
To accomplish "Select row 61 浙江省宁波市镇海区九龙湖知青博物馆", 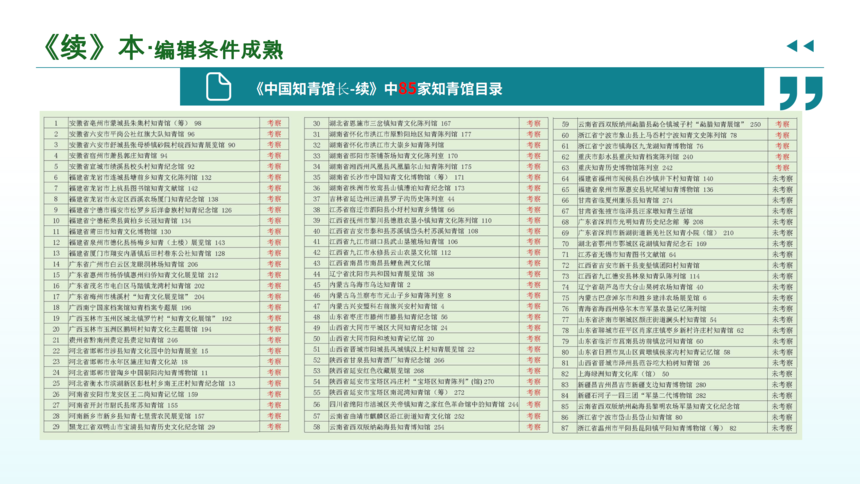I will point(675,146).
